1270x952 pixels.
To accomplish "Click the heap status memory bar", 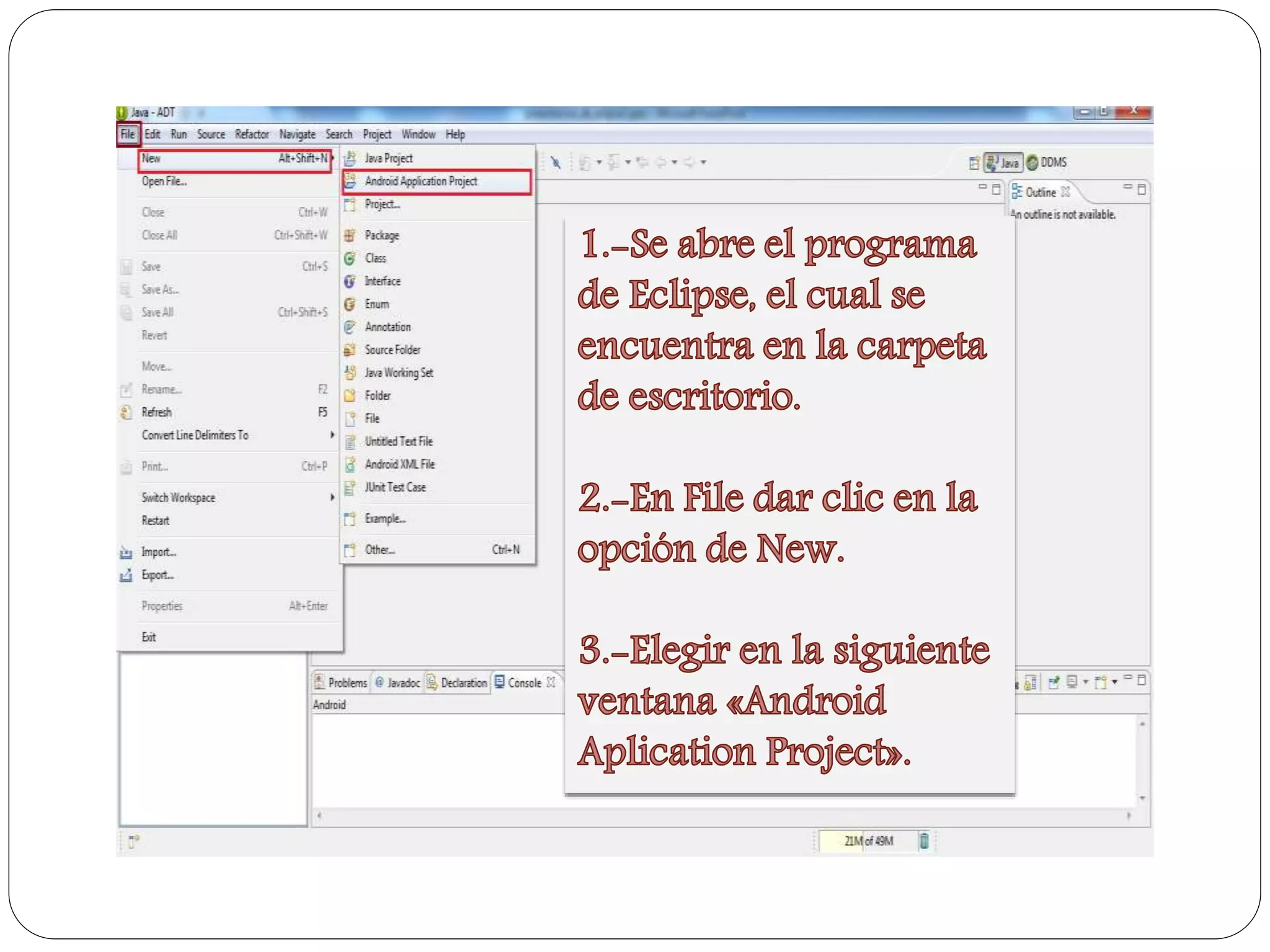I will click(x=868, y=841).
